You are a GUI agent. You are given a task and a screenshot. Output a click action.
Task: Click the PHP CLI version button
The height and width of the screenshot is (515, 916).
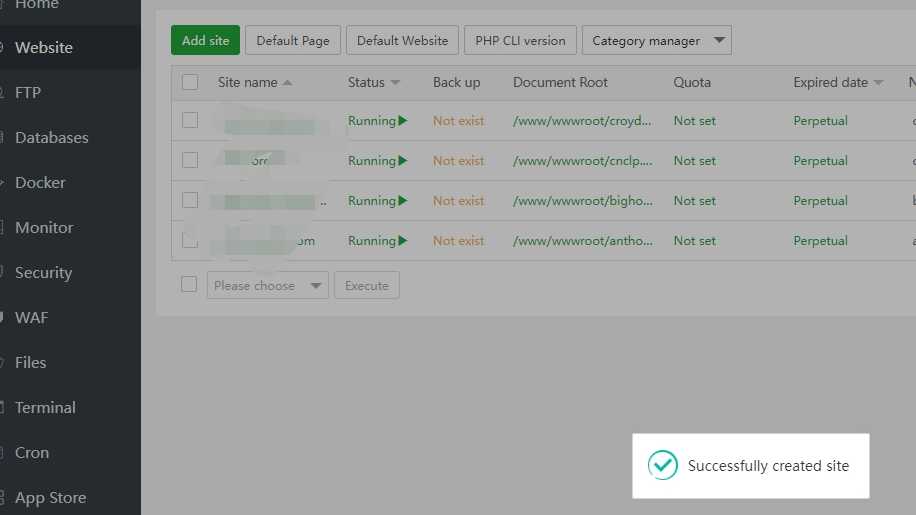[x=520, y=41]
